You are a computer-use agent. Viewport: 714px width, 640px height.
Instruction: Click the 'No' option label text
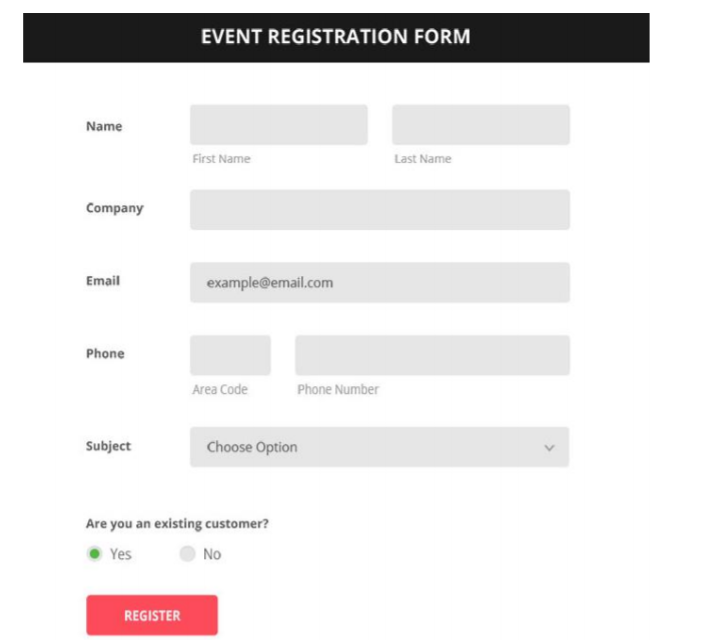click(212, 554)
